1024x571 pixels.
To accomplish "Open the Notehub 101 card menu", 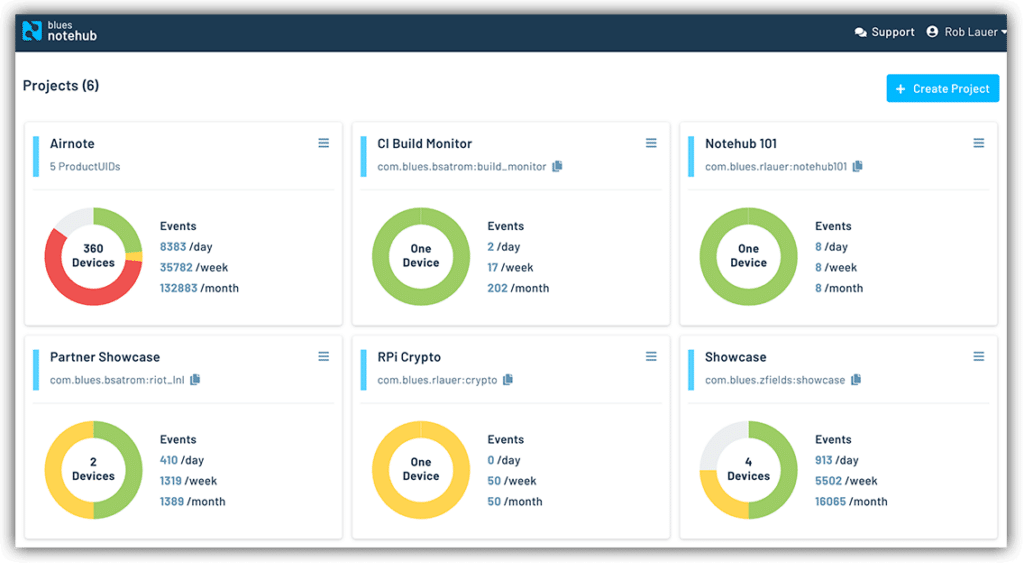I will coord(978,144).
